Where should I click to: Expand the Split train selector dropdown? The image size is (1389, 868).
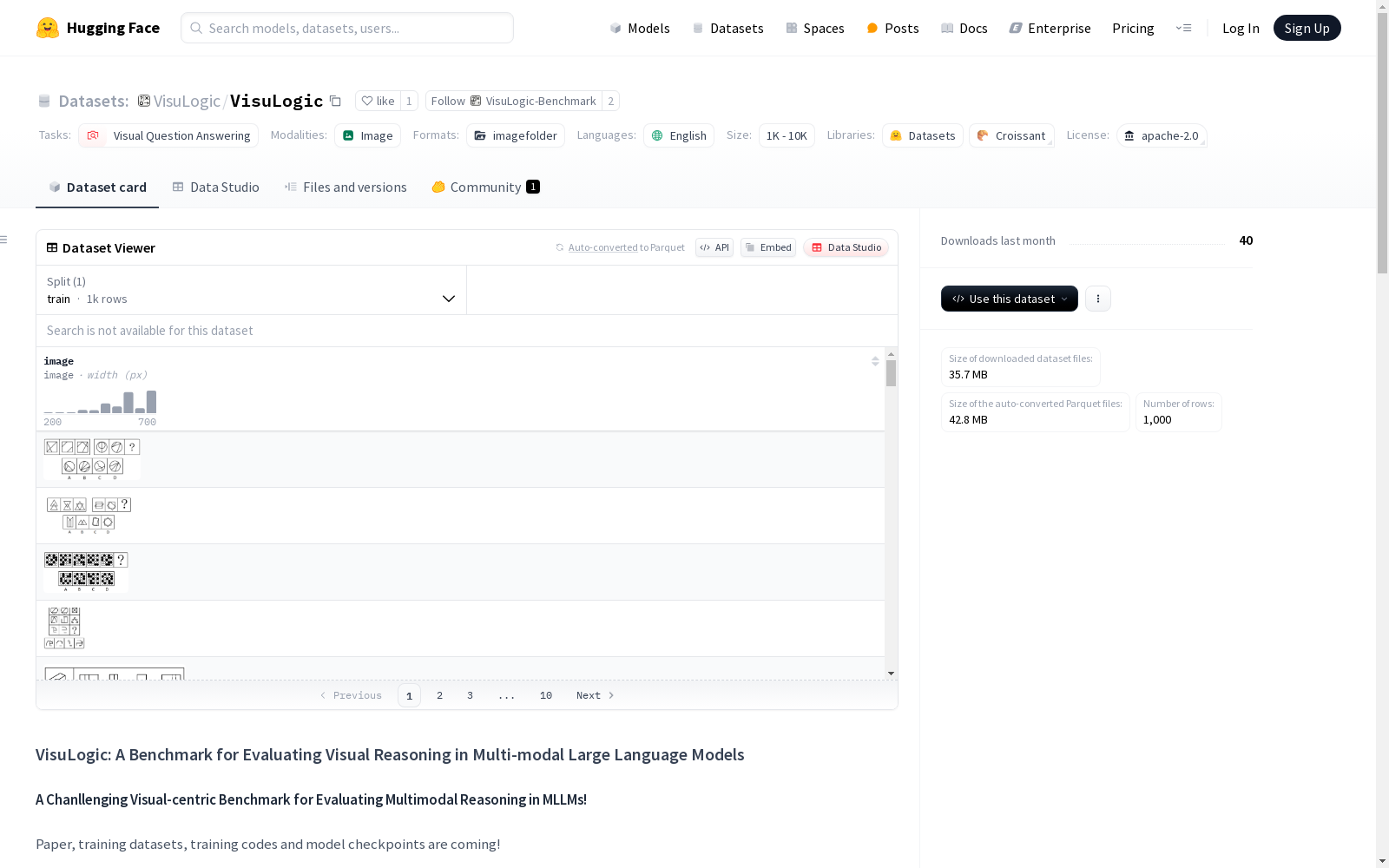[x=252, y=290]
